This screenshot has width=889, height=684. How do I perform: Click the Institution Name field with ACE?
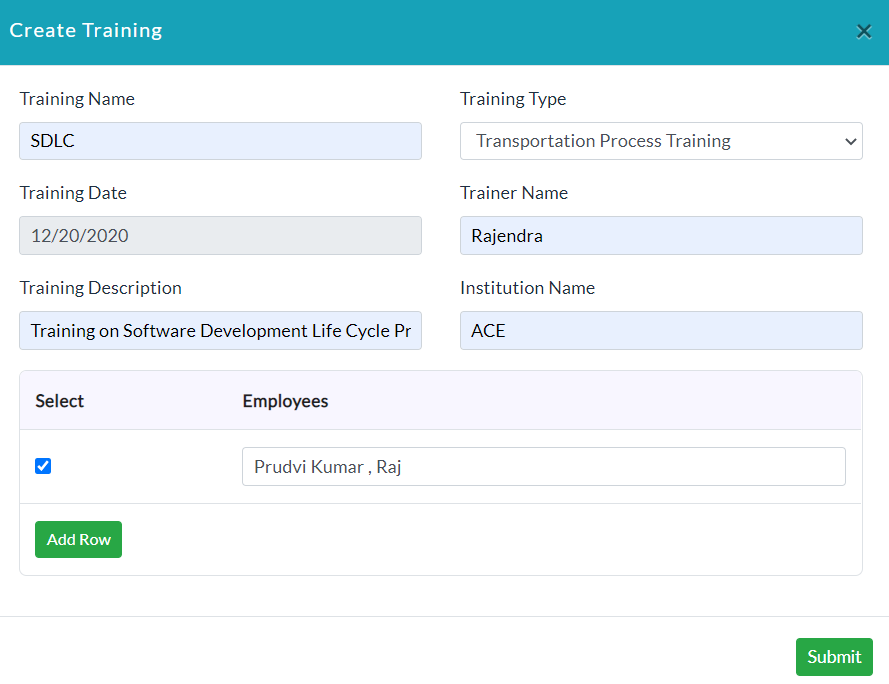(661, 330)
